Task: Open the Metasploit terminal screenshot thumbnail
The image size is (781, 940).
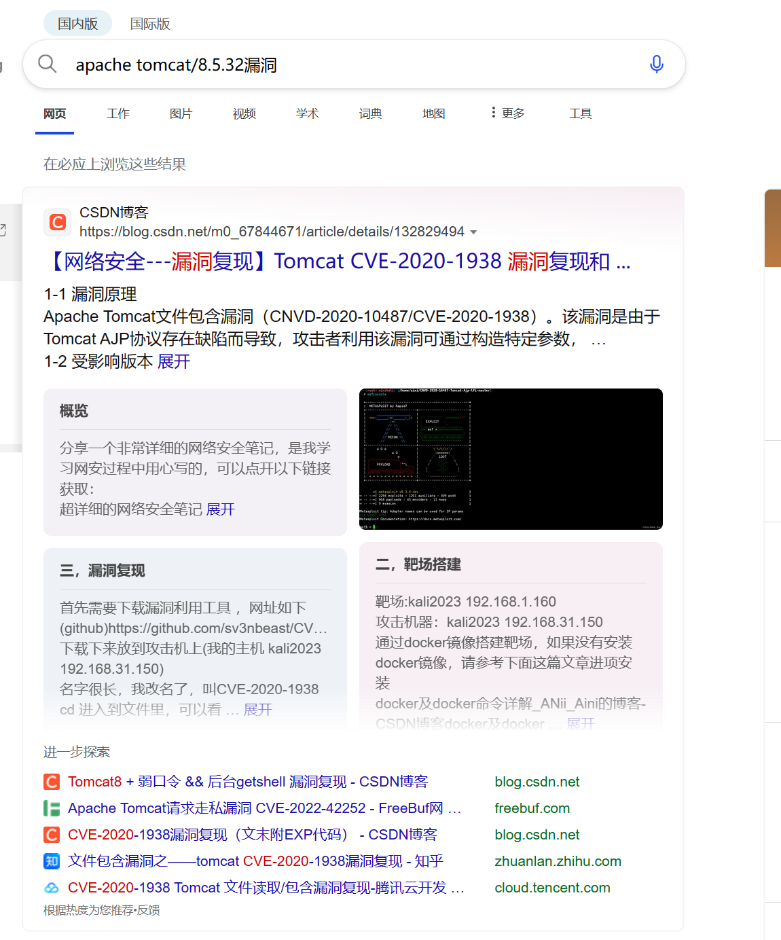Action: click(x=511, y=459)
